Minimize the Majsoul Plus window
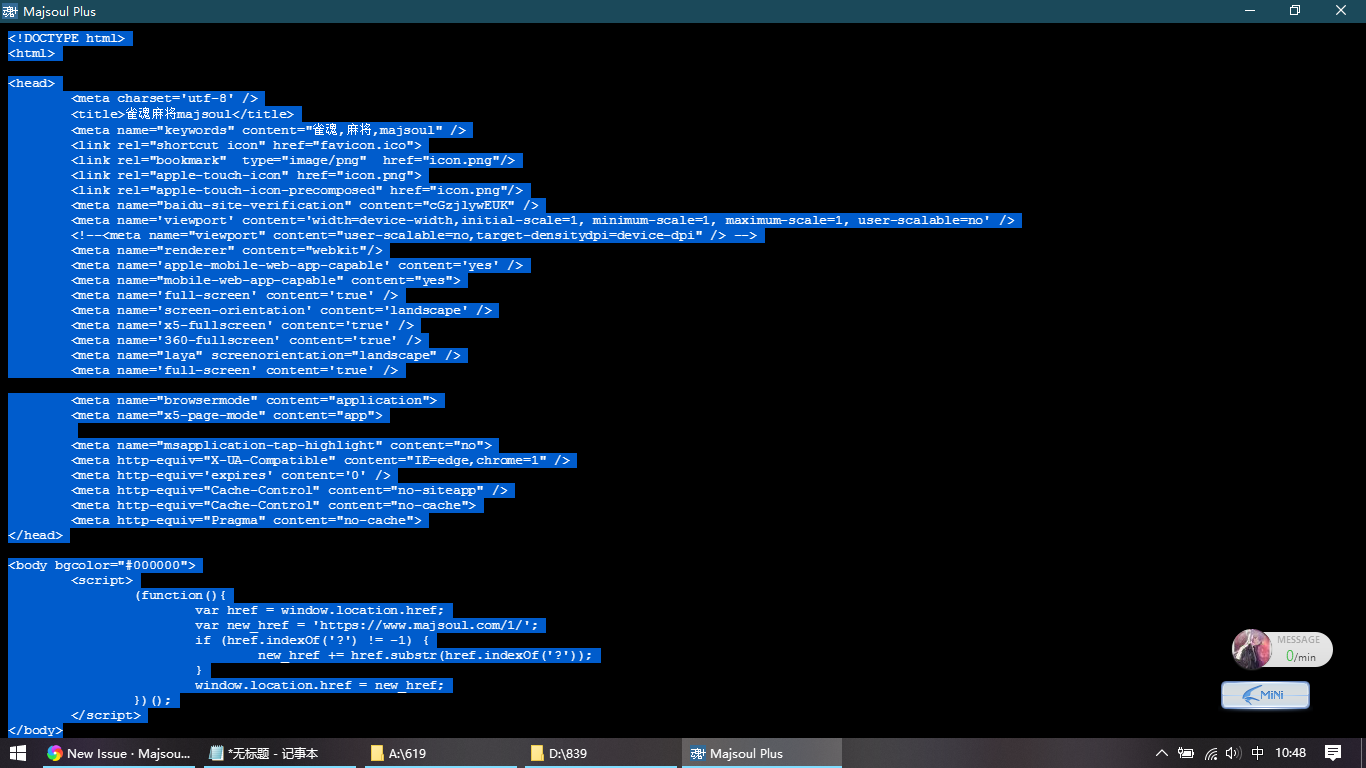1366x768 pixels. coord(1249,11)
